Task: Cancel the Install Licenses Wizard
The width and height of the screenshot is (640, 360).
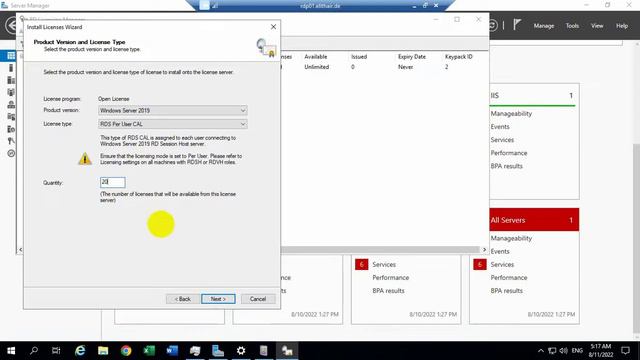Action: click(x=258, y=299)
